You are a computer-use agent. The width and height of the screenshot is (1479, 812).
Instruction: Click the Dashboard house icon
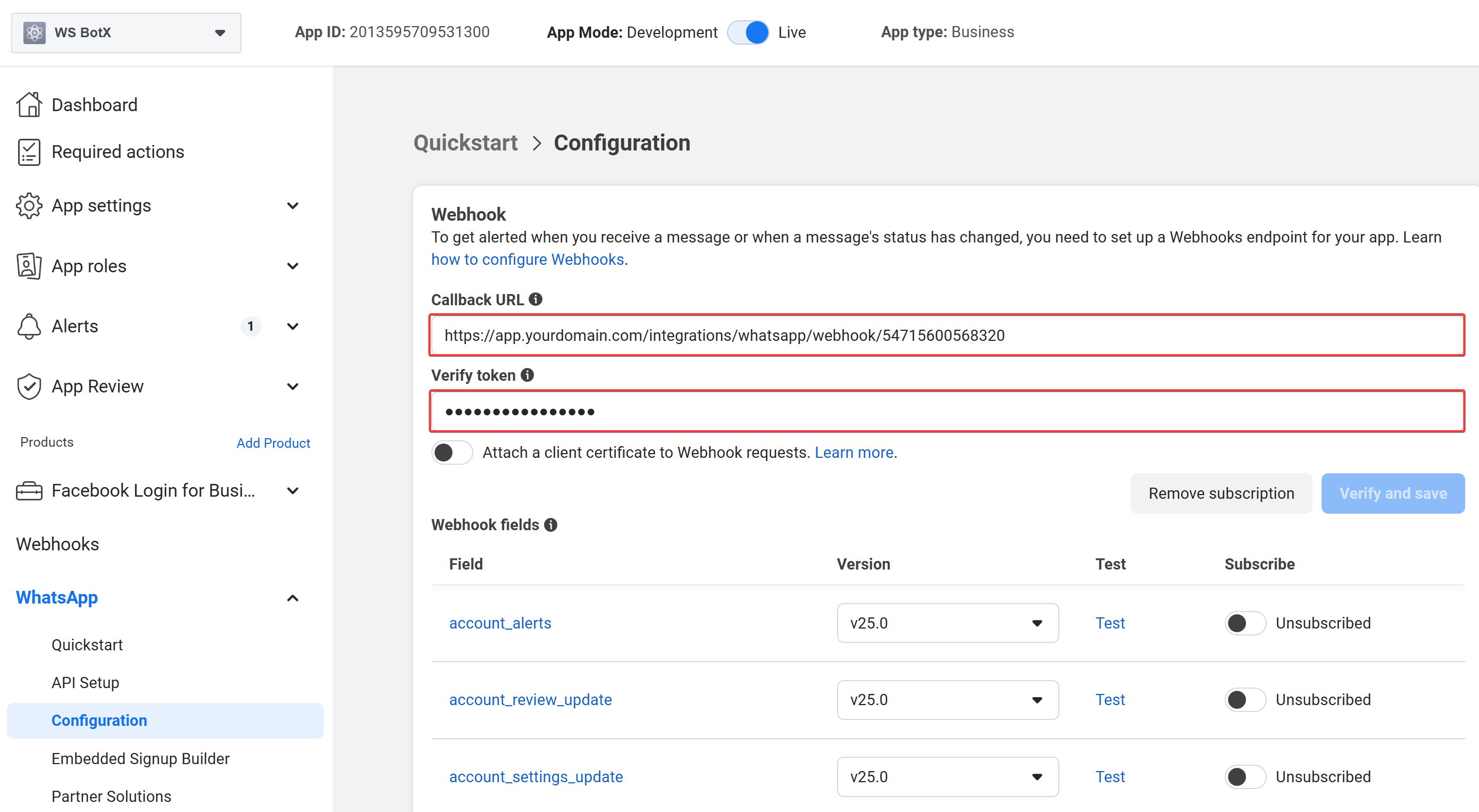(x=29, y=105)
